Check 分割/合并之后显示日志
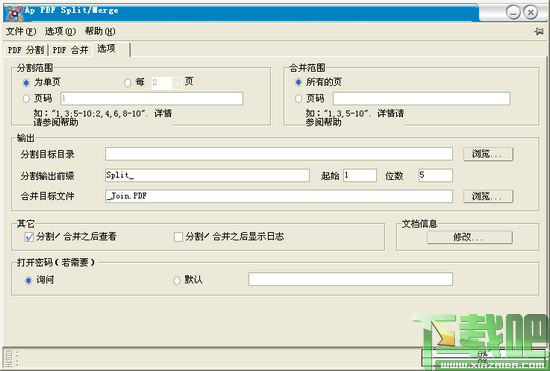This screenshot has width=550, height=371. click(178, 237)
